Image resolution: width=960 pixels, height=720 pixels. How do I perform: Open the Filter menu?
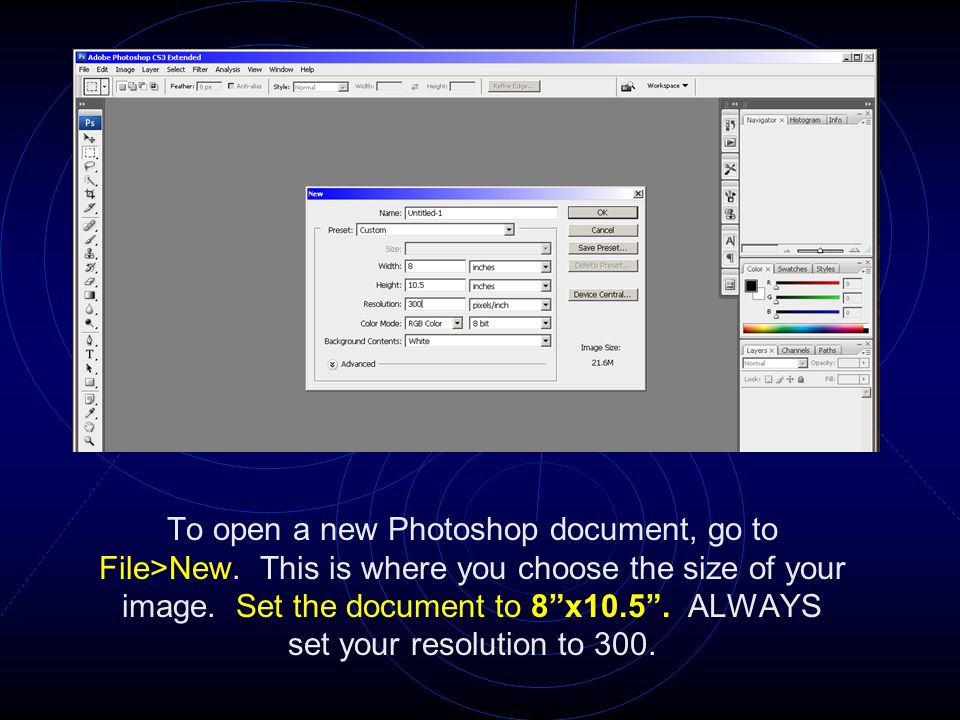(200, 70)
